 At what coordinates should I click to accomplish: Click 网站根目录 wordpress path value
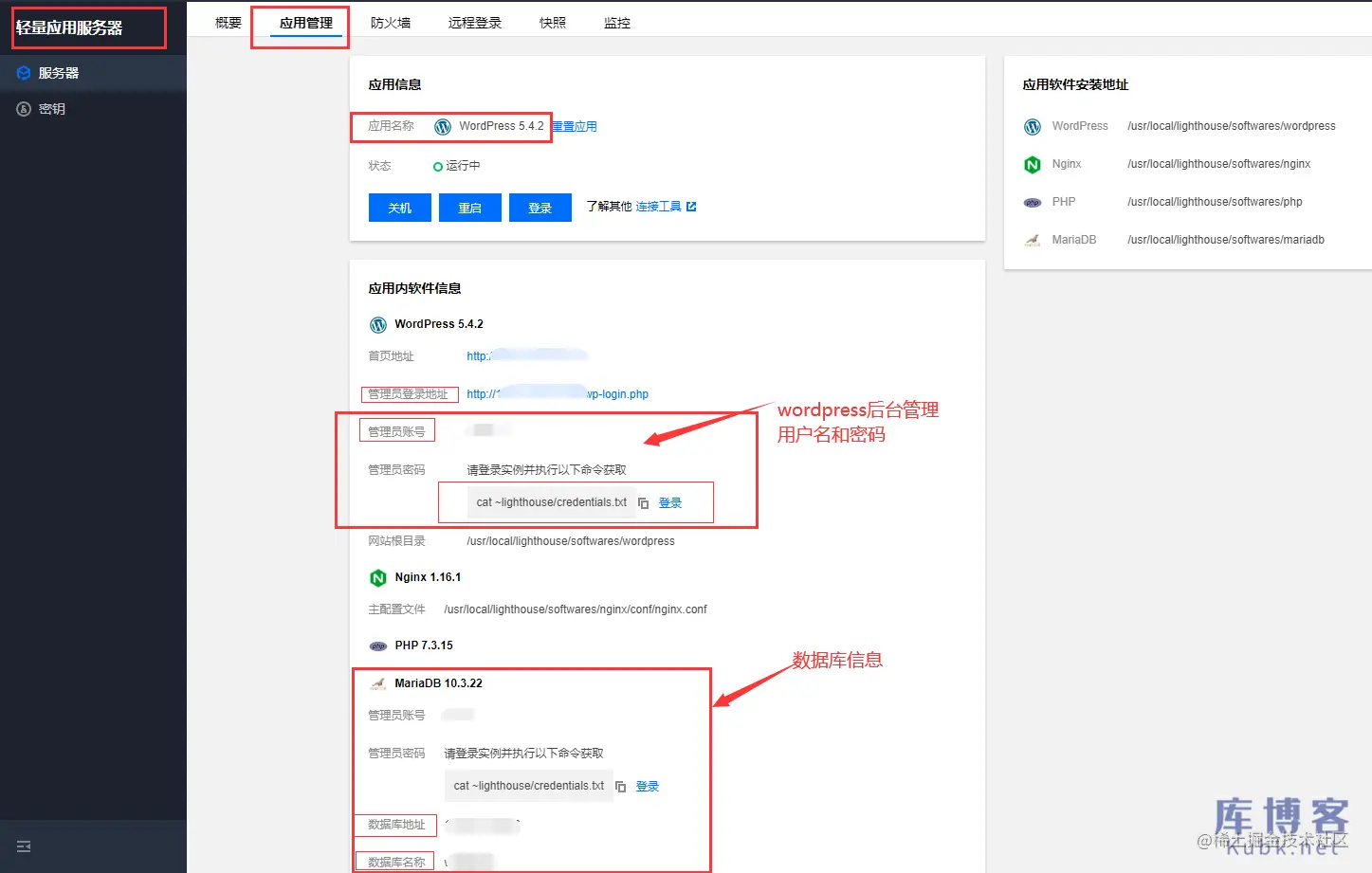(571, 541)
